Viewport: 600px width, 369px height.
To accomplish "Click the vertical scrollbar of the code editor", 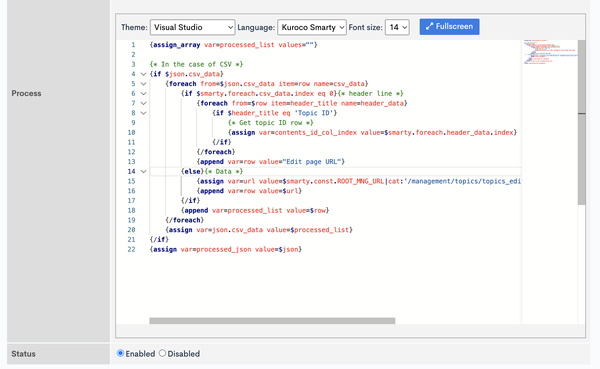I will (582, 122).
